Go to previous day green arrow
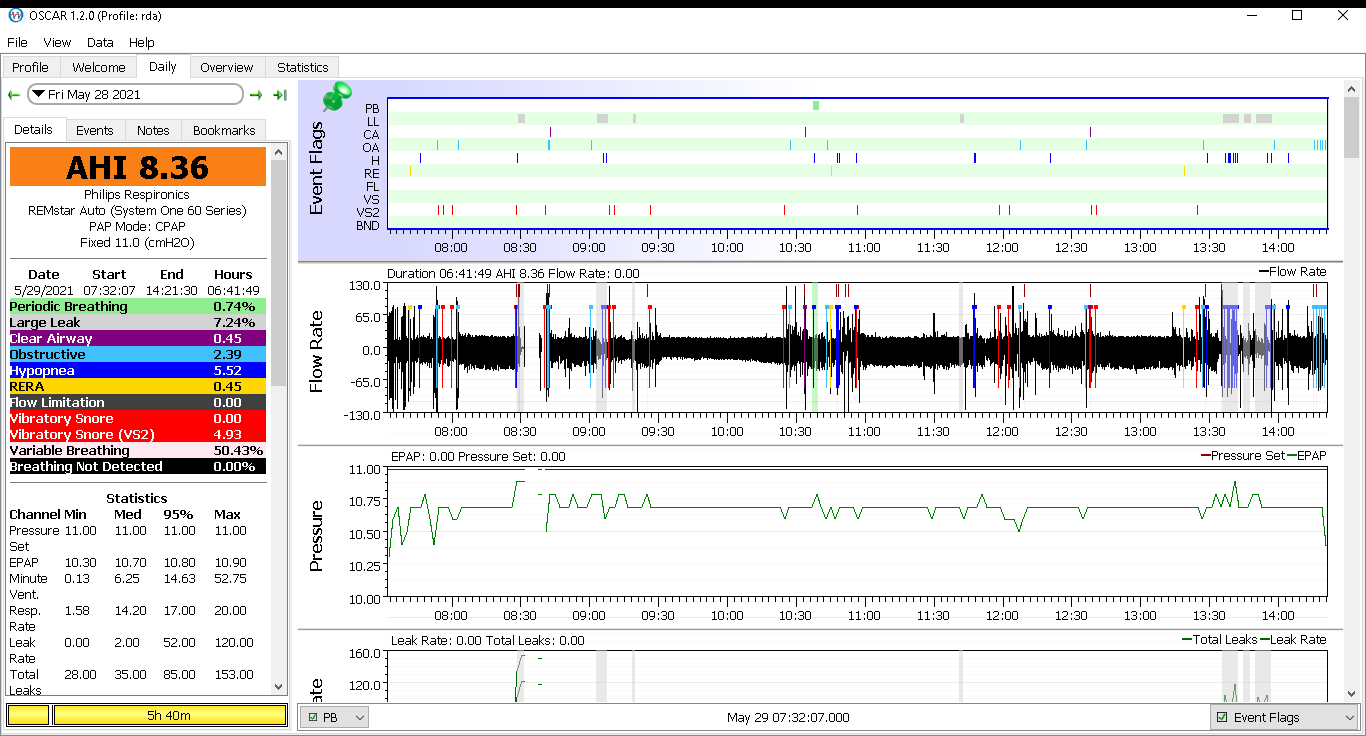The height and width of the screenshot is (736, 1366). (x=14, y=95)
